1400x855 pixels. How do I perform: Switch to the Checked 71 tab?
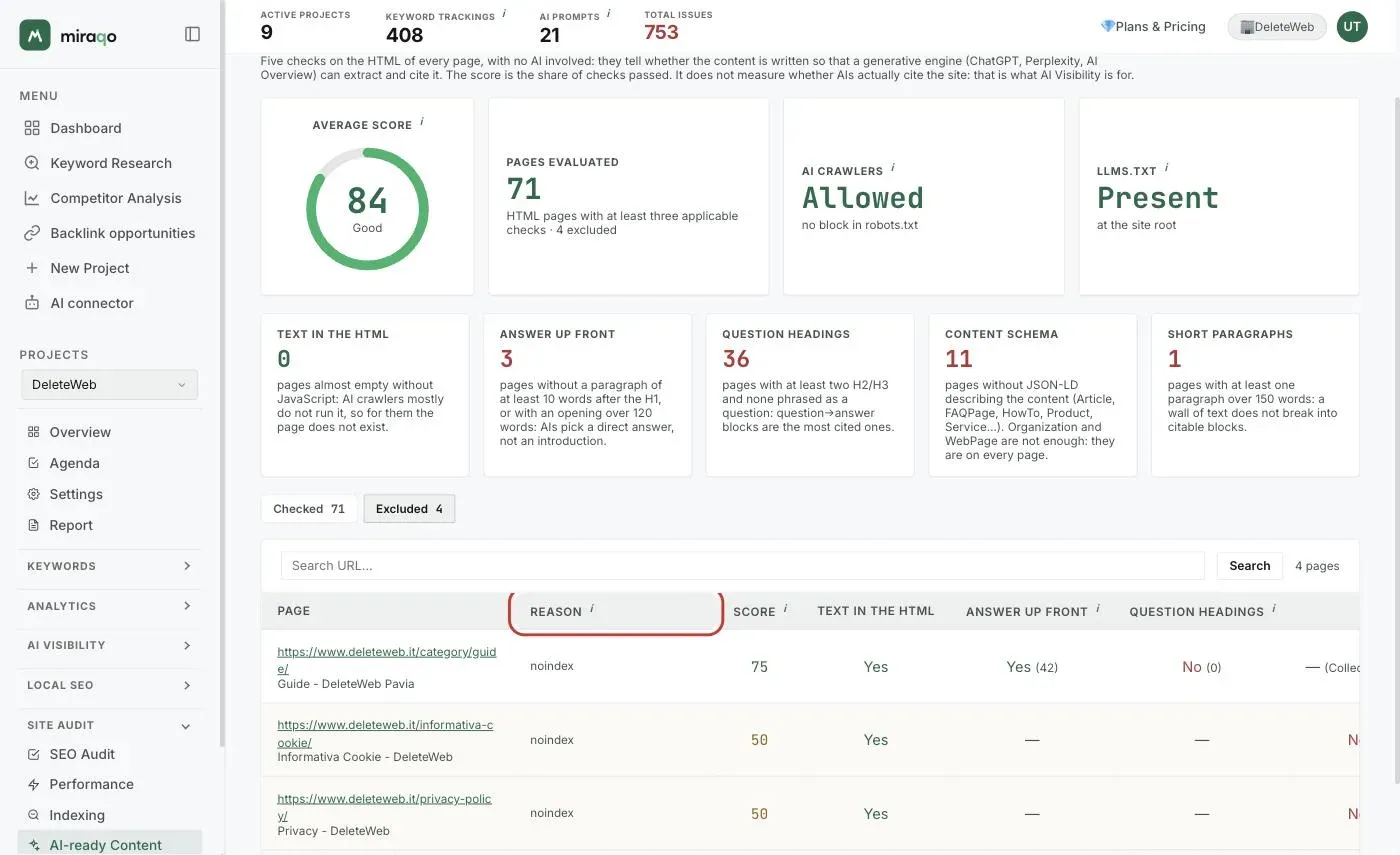coord(309,509)
